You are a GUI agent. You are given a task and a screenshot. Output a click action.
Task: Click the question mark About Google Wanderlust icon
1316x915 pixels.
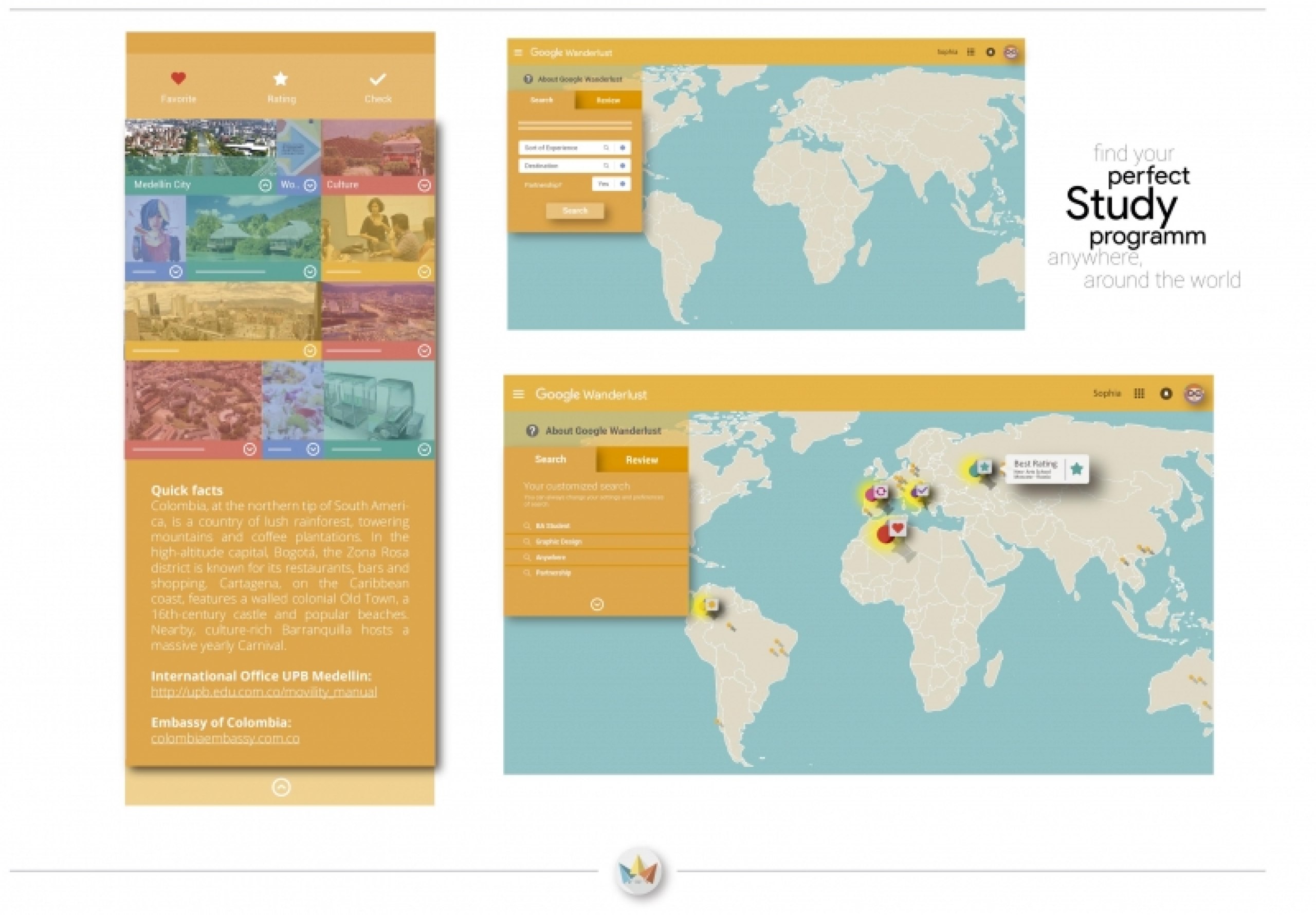tap(532, 430)
